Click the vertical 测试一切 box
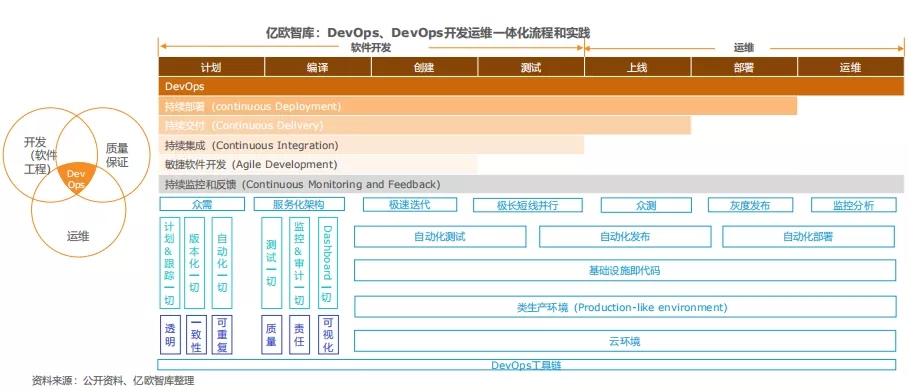The width and height of the screenshot is (909, 391). click(x=271, y=263)
